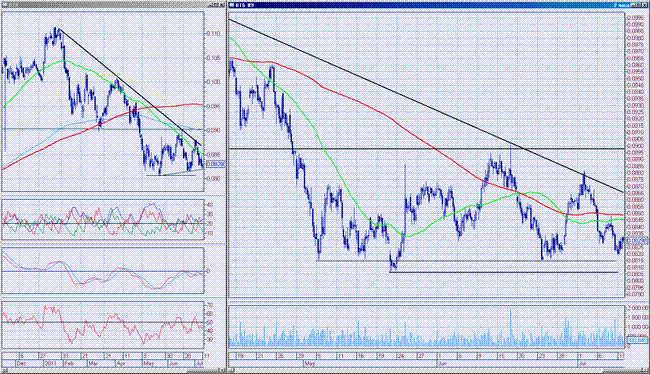Click the May label on right chart timeline
The height and width of the screenshot is (374, 650).
pyautogui.click(x=309, y=363)
